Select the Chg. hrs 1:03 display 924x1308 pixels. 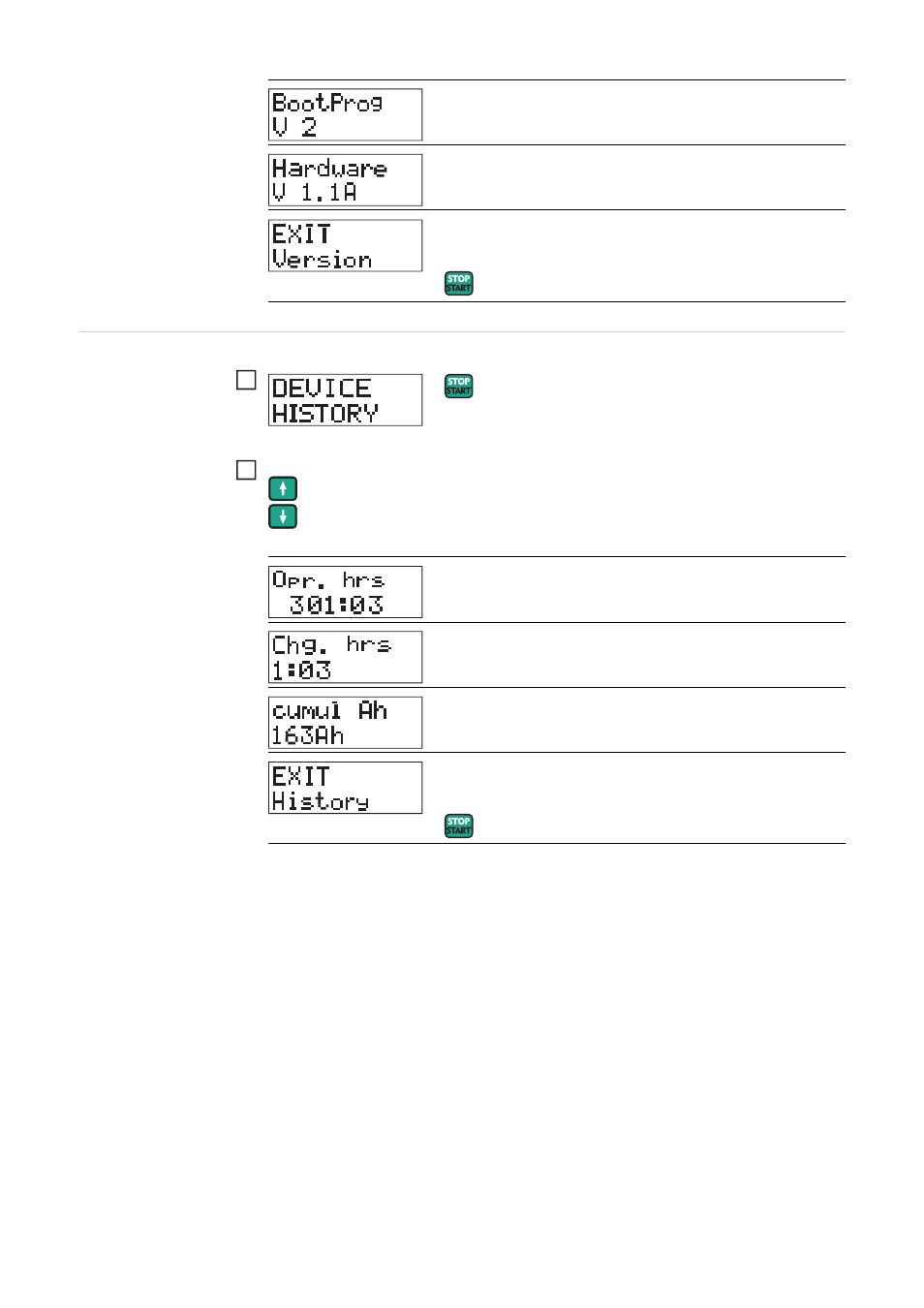coord(345,657)
